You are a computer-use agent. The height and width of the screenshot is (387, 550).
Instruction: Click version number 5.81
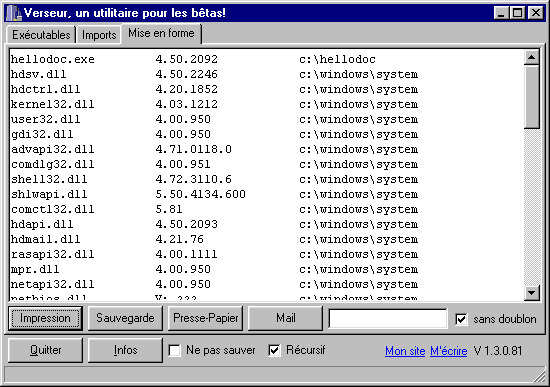pyautogui.click(x=169, y=209)
